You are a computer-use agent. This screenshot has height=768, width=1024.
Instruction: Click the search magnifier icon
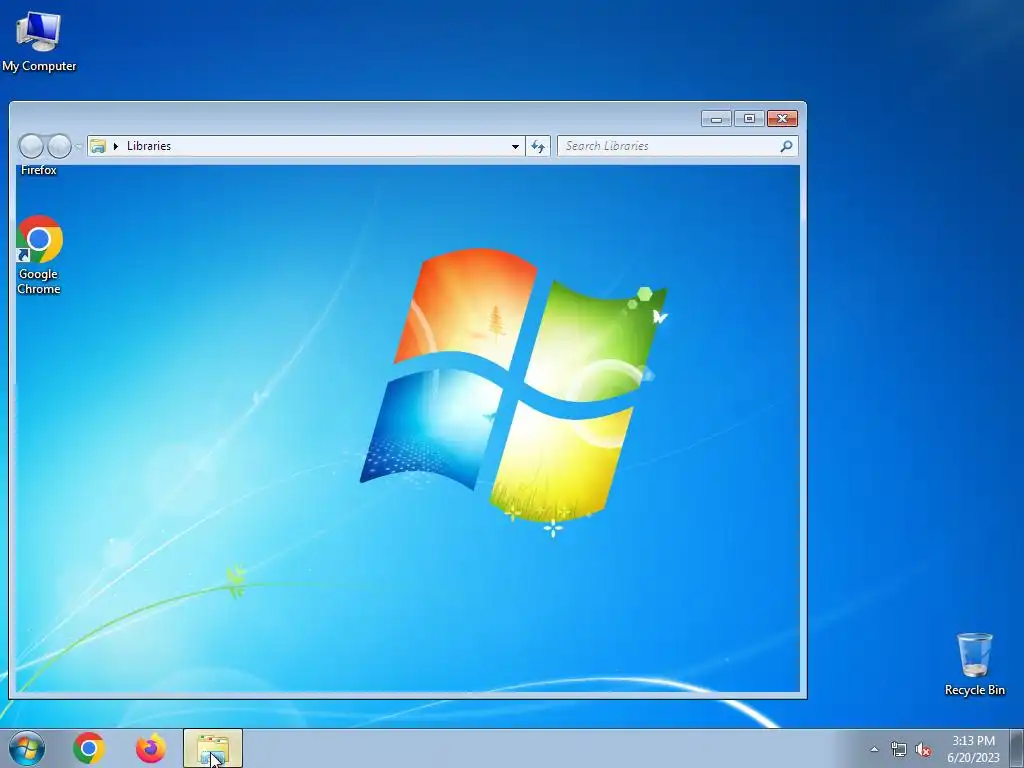coord(786,146)
